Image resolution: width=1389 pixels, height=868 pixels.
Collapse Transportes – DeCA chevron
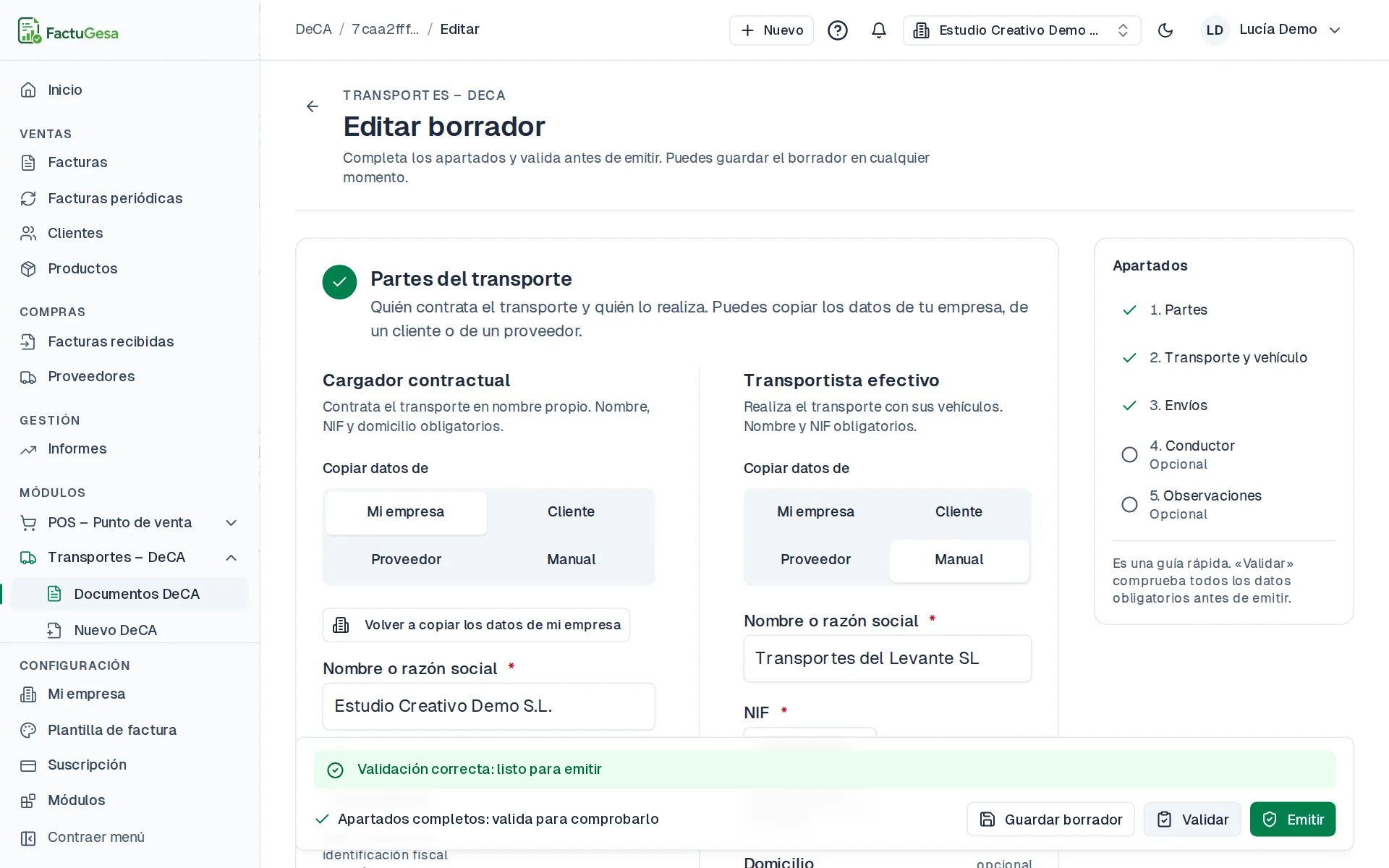point(231,558)
